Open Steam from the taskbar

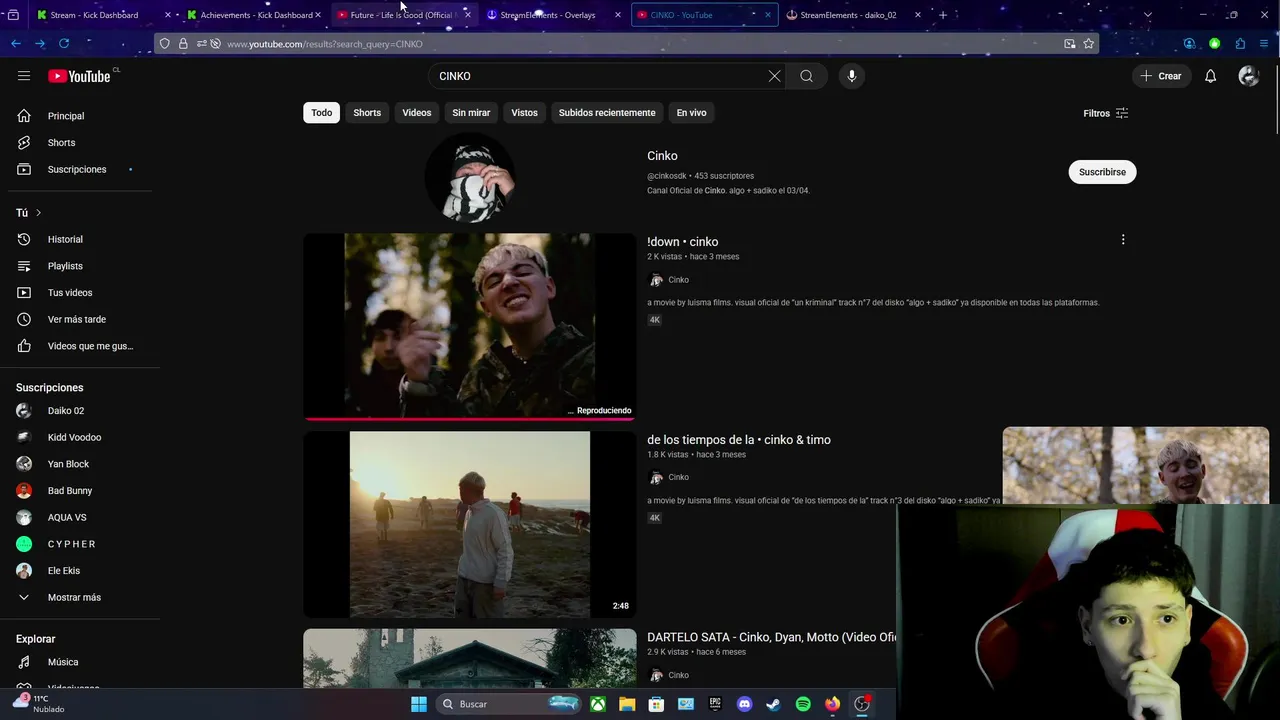tap(773, 704)
